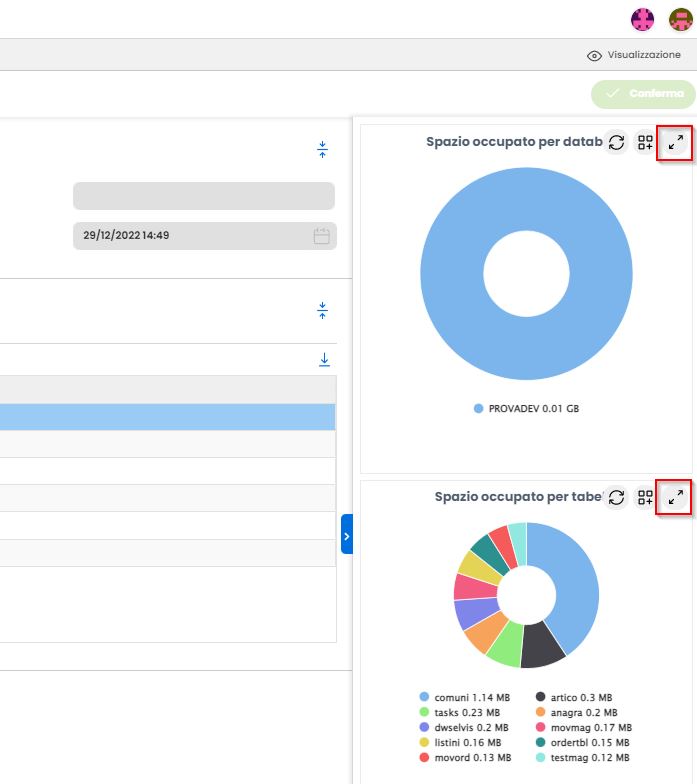697x784 pixels.
Task: Collapse the second section with compress arrows
Action: click(x=322, y=310)
